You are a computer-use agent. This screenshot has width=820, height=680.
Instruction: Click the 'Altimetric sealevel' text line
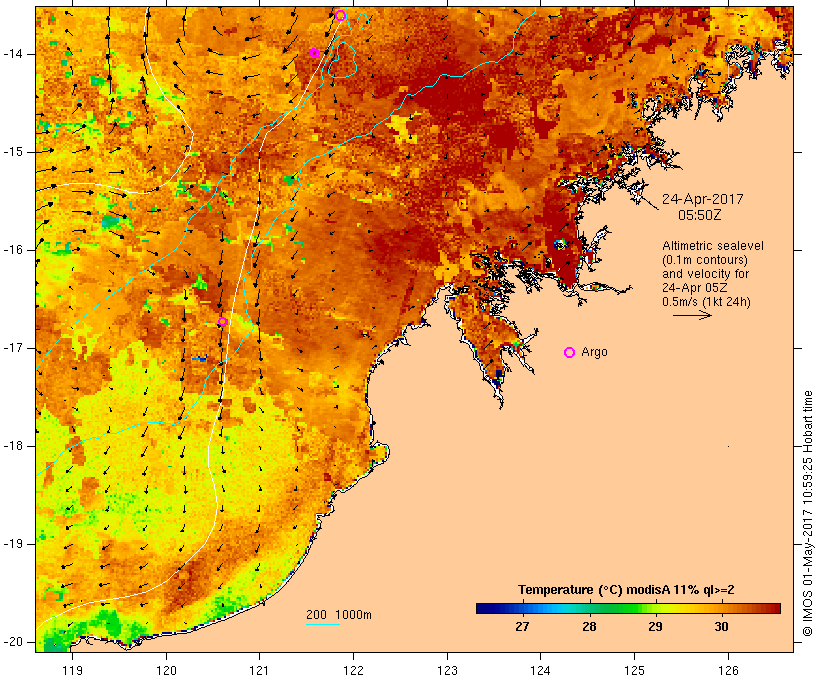[713, 246]
